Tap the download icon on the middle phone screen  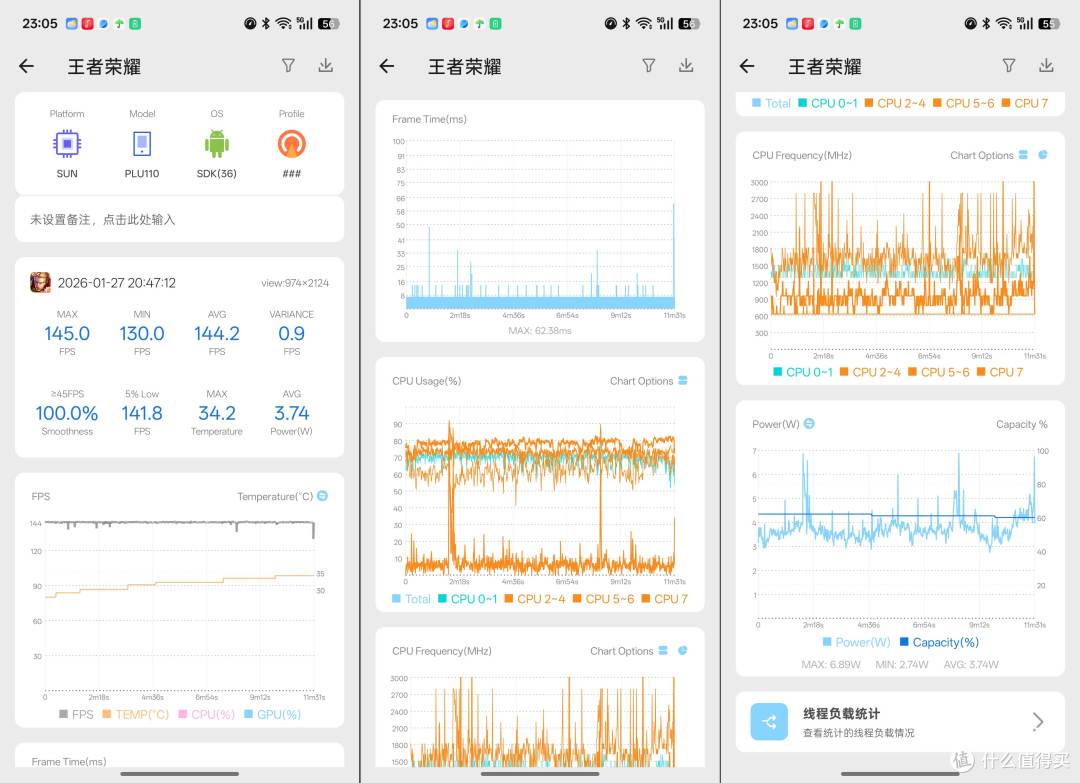[686, 65]
